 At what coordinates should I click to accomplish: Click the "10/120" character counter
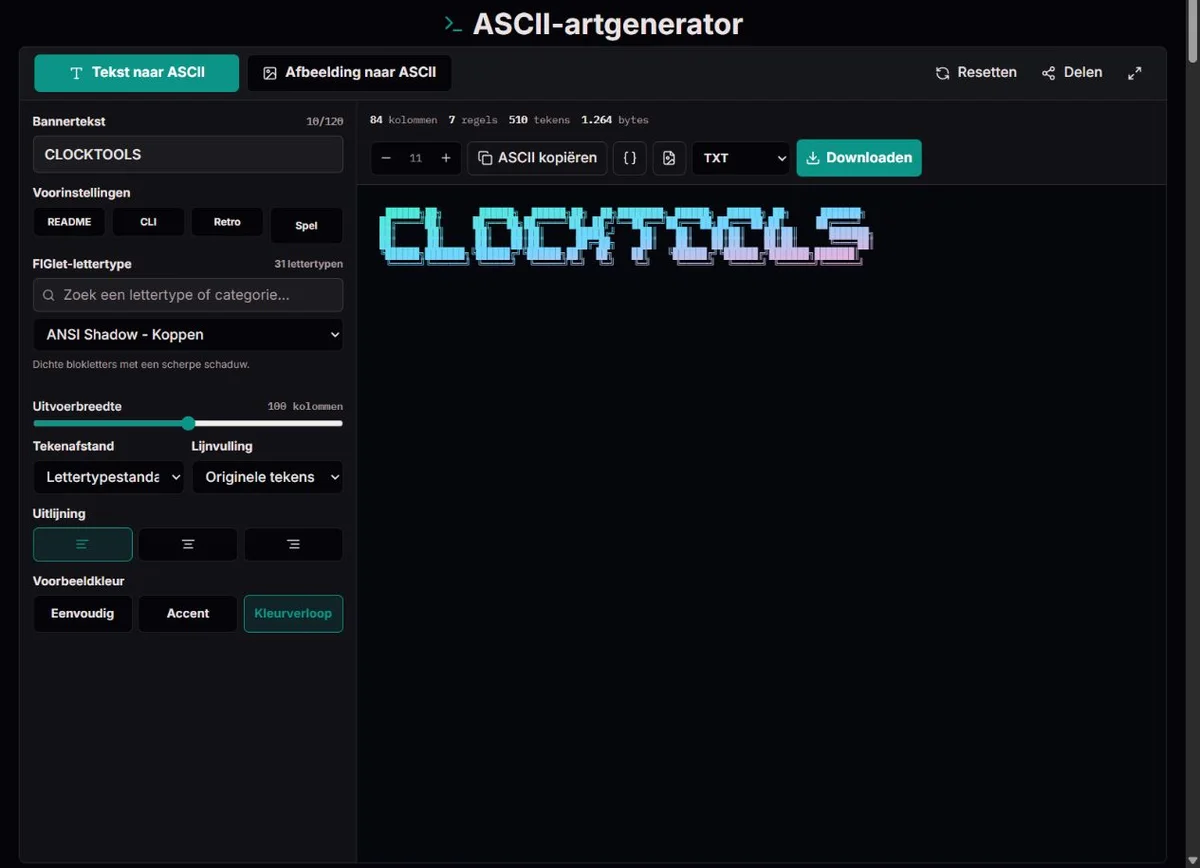coord(325,122)
